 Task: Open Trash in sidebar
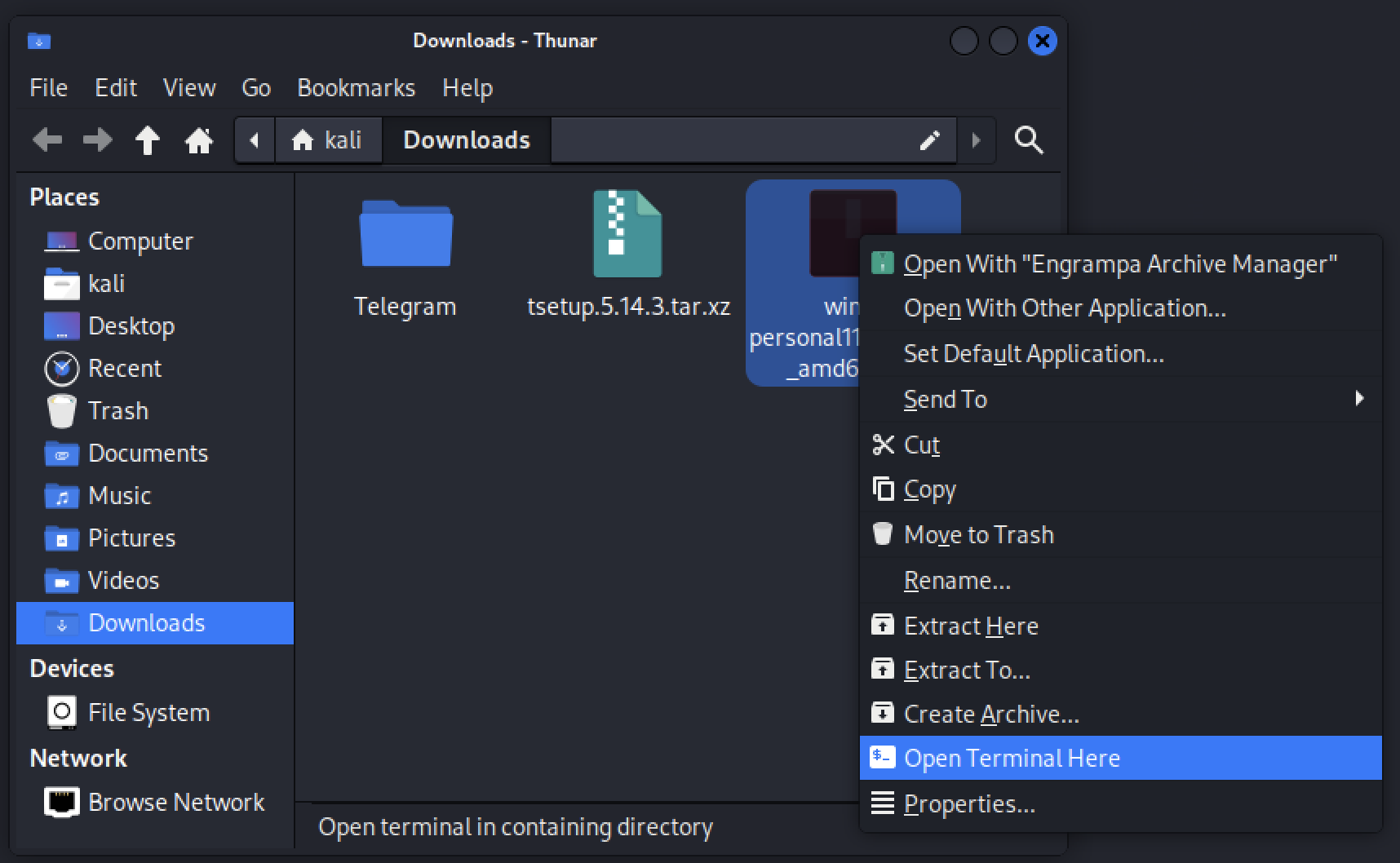click(155, 411)
